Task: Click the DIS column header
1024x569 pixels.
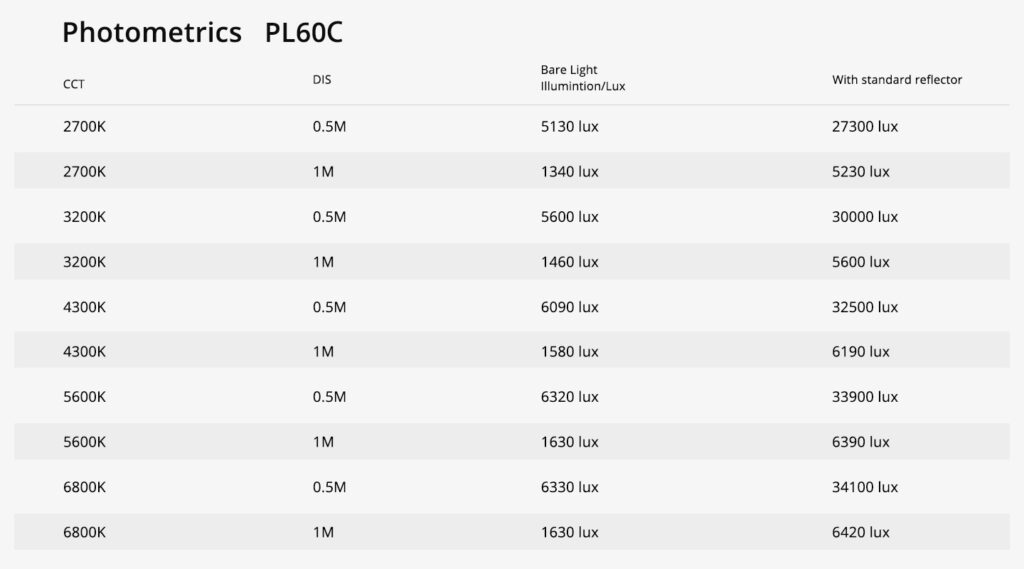Action: pos(322,80)
